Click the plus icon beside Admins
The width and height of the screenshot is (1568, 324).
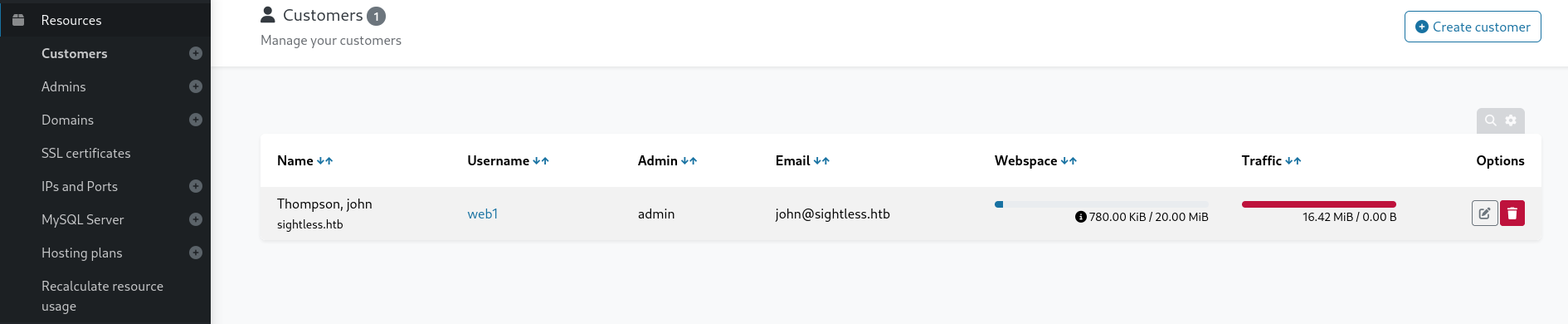(196, 86)
